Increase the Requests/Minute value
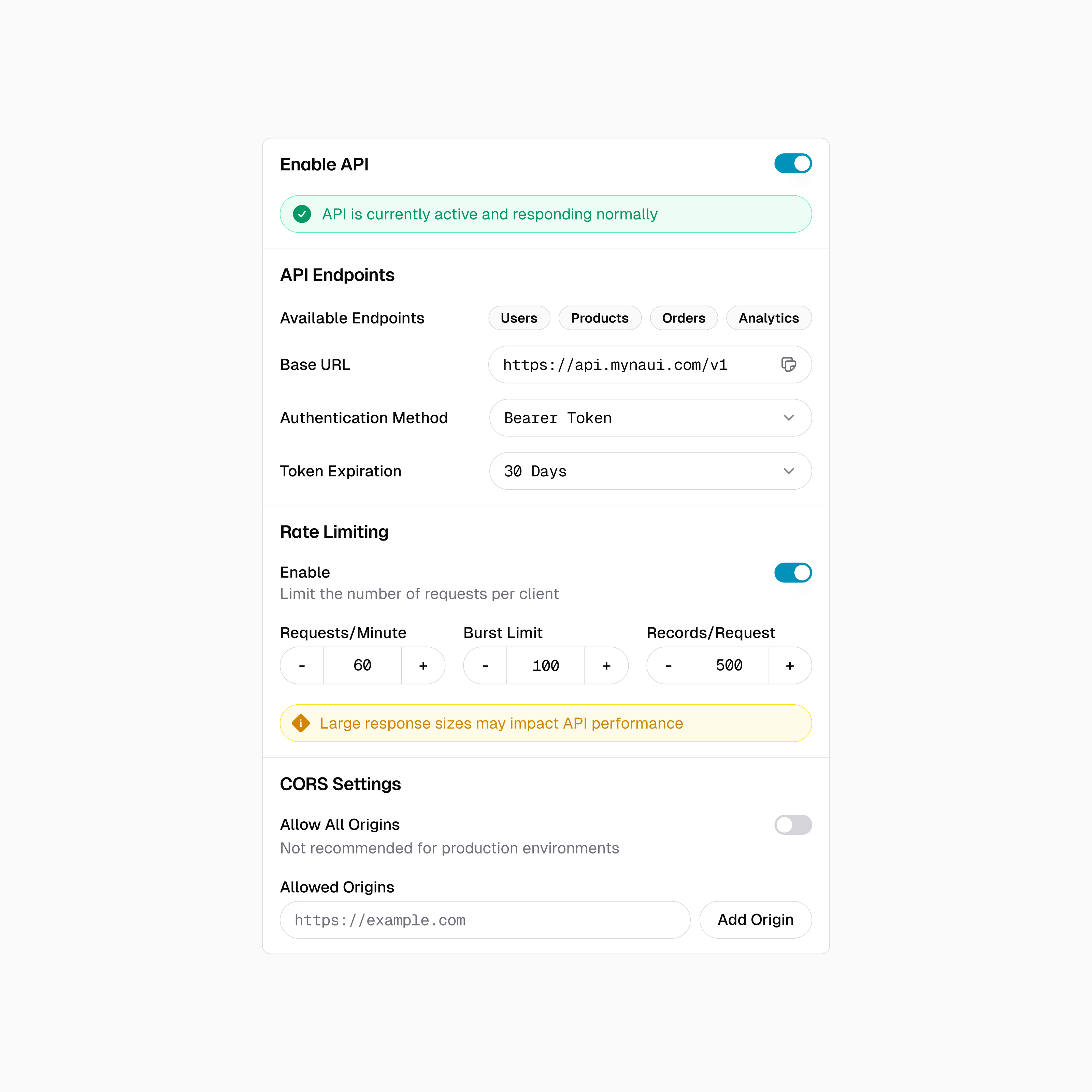This screenshot has width=1092, height=1092. coord(423,666)
